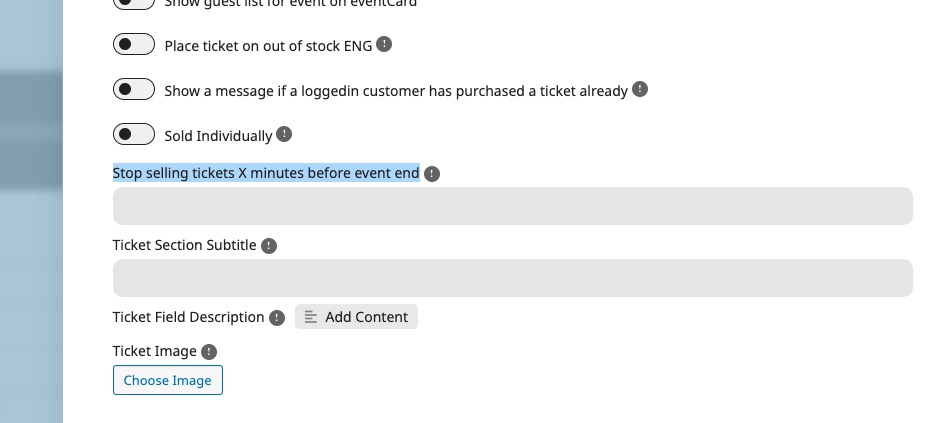The image size is (934, 423).
Task: Toggle the Show guest list on eventCard switch
Action: click(134, 3)
